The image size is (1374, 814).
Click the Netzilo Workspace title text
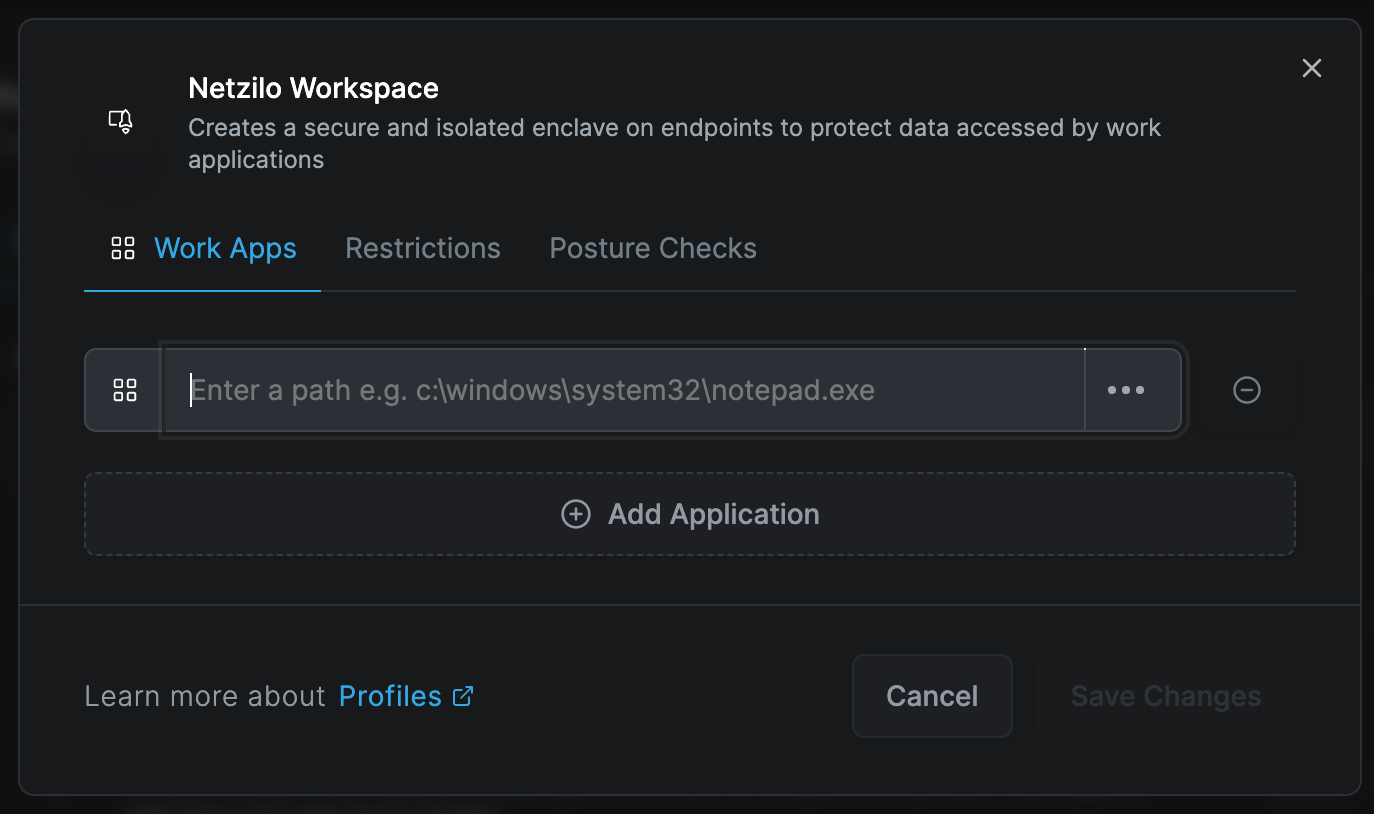click(x=313, y=88)
